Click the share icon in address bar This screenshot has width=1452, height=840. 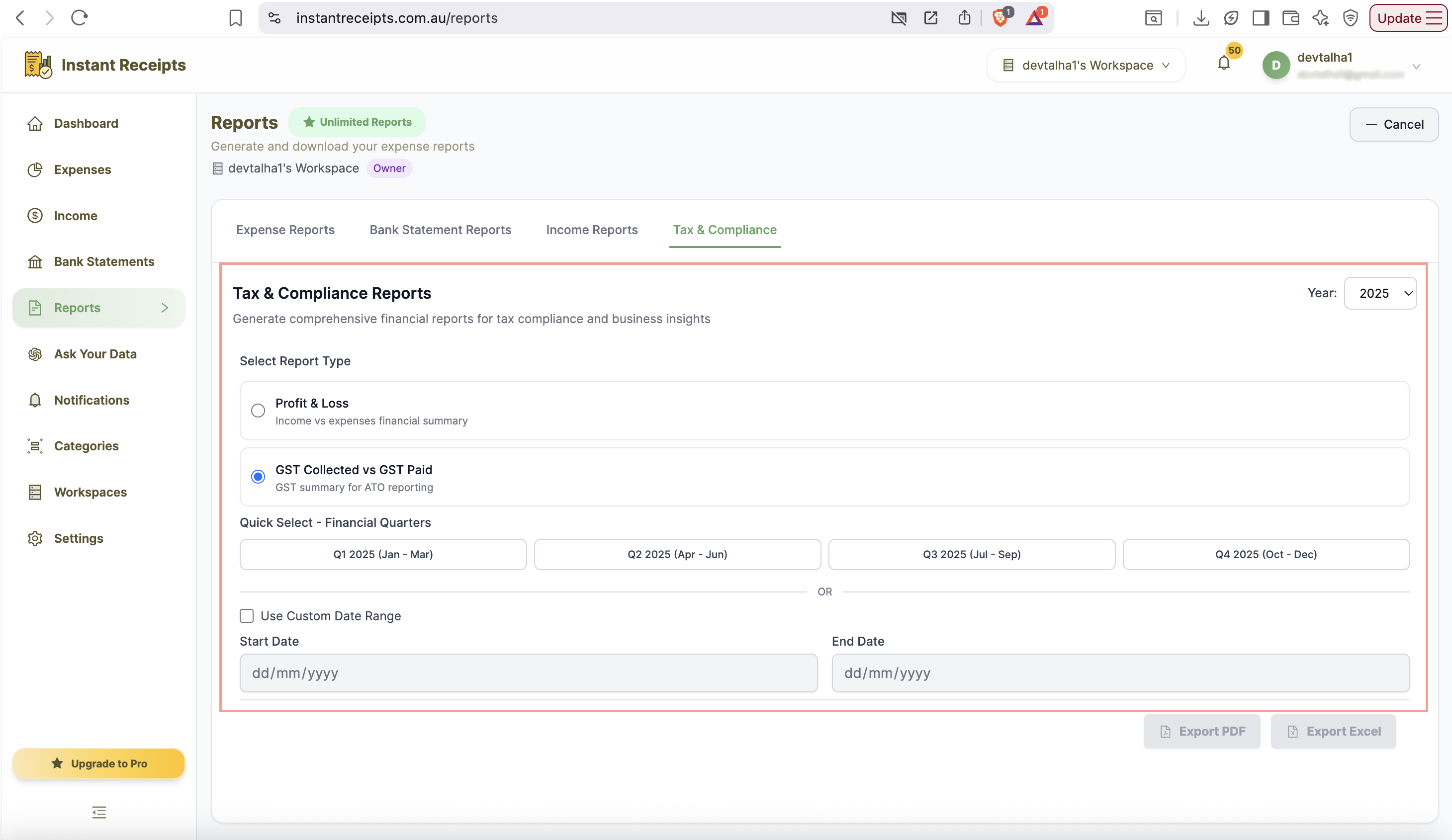964,18
